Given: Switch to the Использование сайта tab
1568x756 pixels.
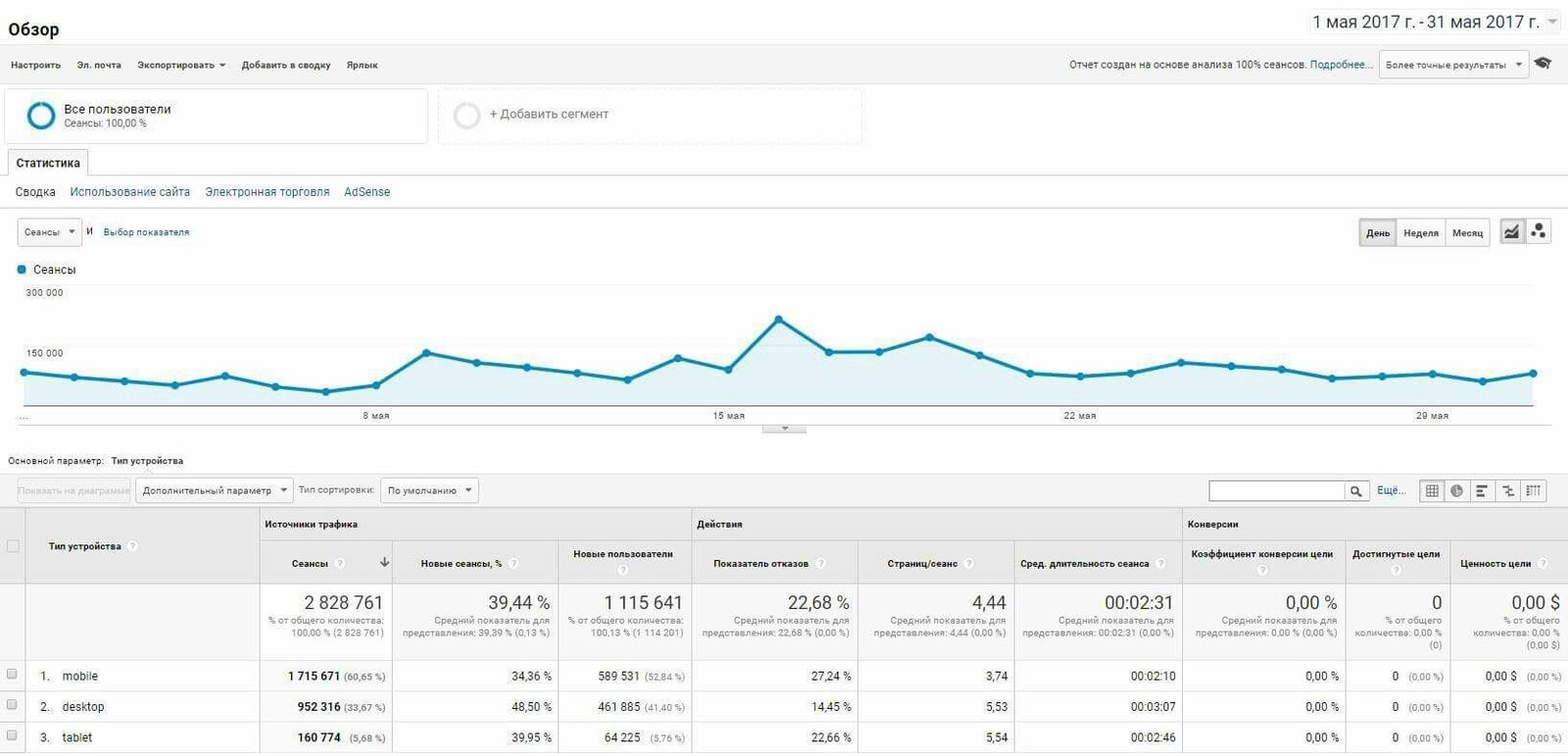Looking at the screenshot, I should point(129,192).
